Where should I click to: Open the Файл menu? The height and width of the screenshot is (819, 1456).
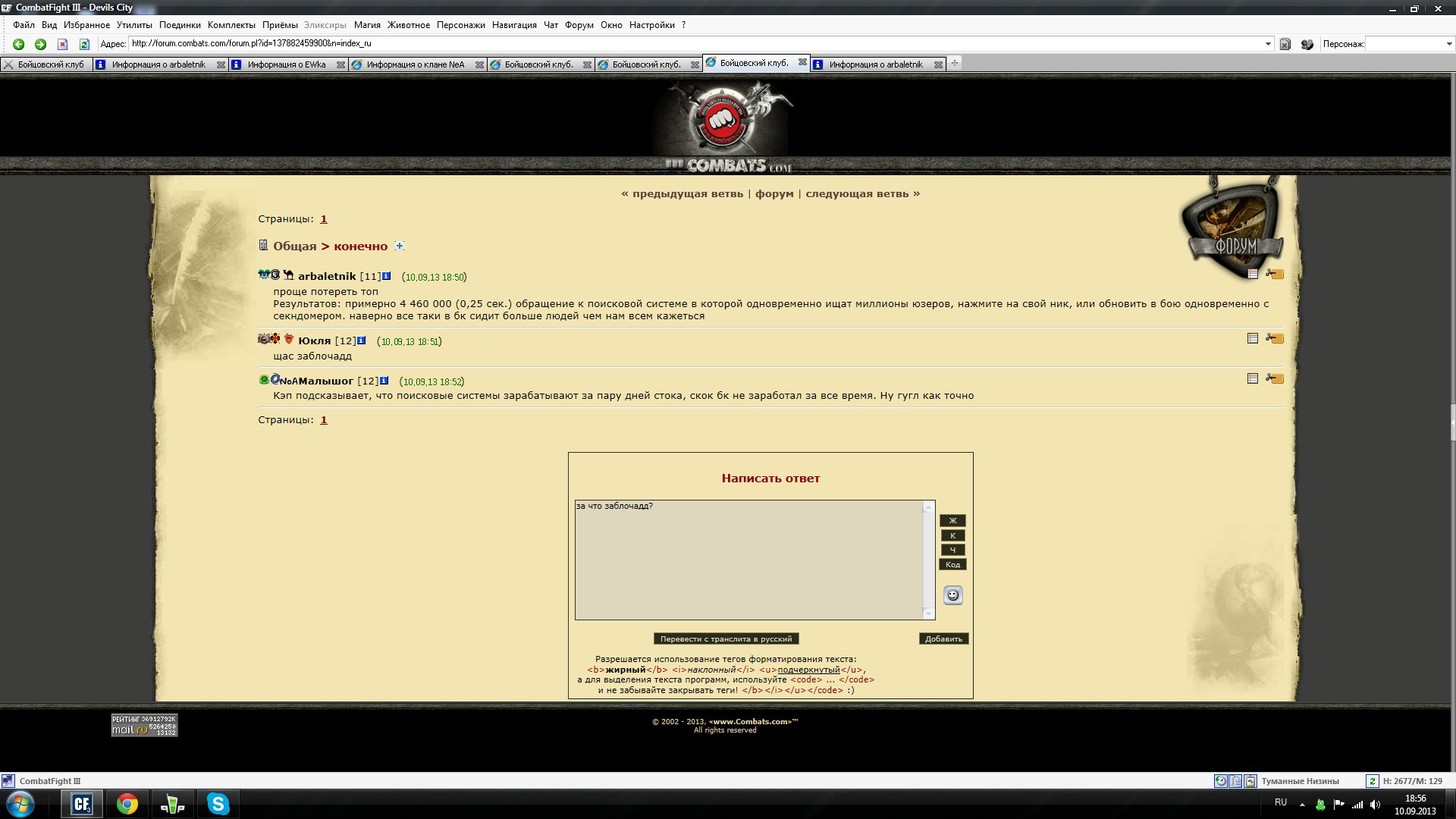24,25
